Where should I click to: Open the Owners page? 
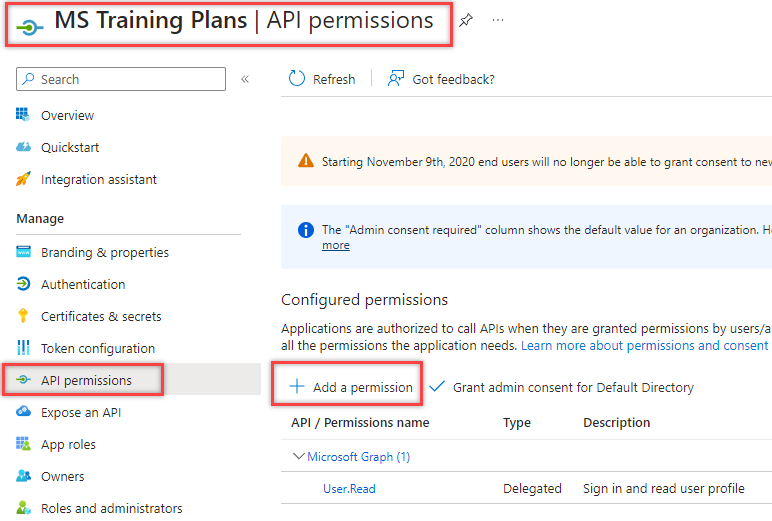click(62, 476)
